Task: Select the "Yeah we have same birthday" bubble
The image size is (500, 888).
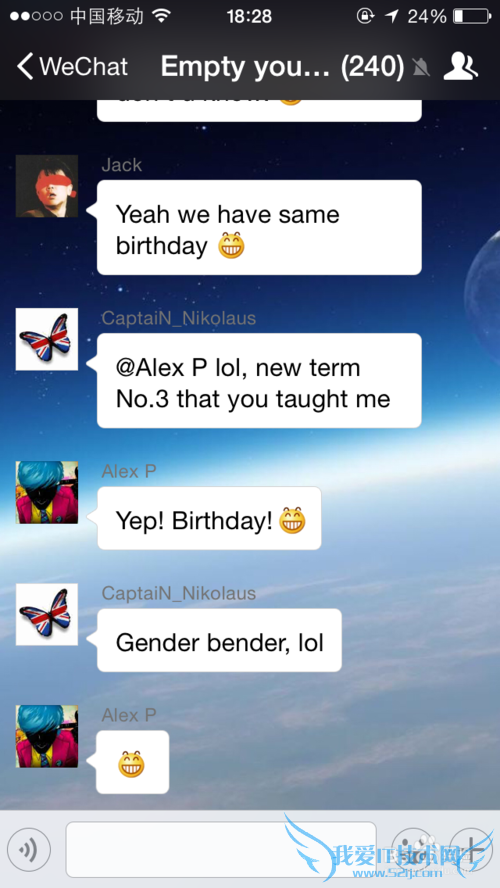Action: pyautogui.click(x=259, y=228)
